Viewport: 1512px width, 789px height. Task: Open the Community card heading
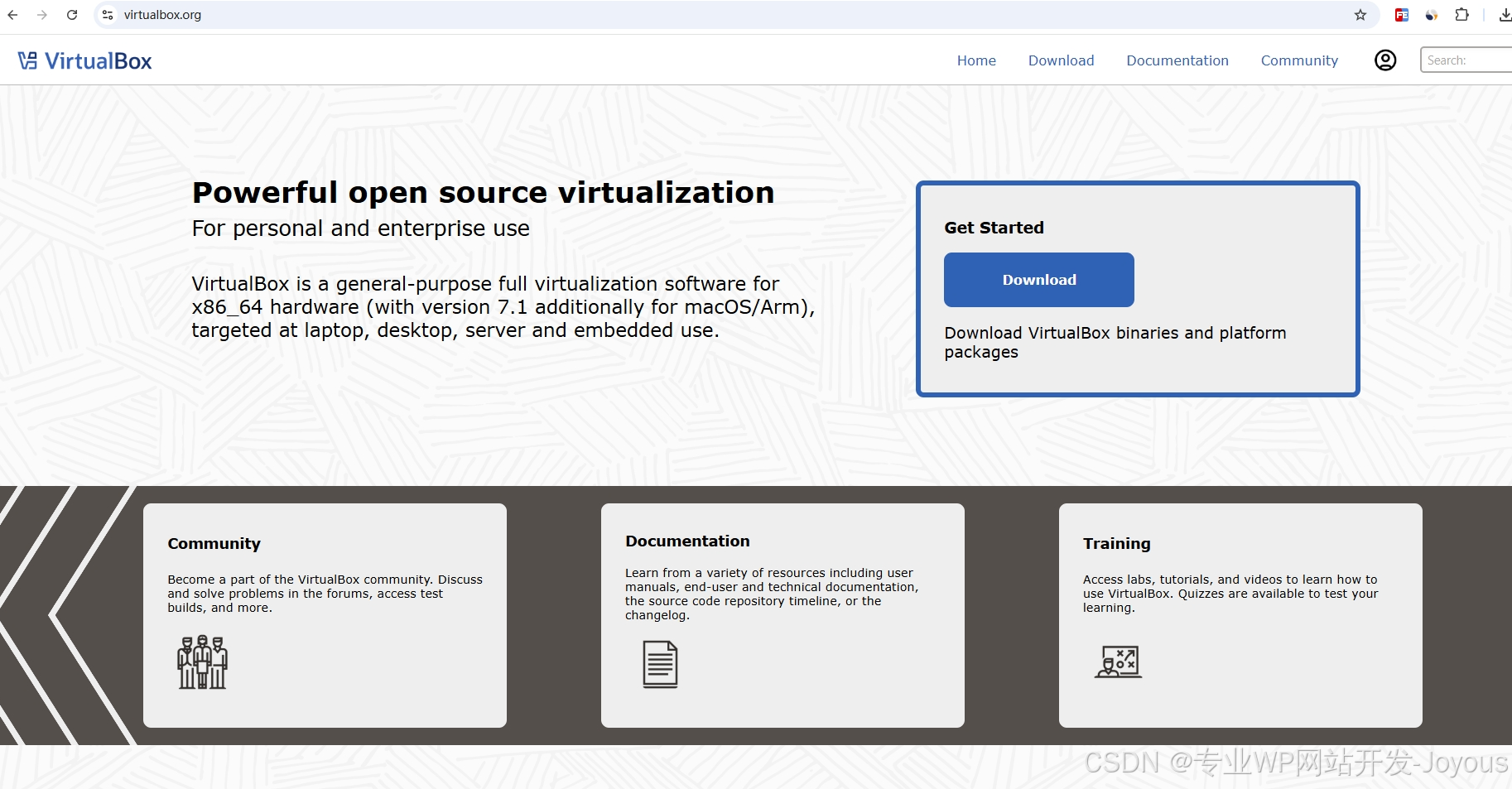pos(214,543)
